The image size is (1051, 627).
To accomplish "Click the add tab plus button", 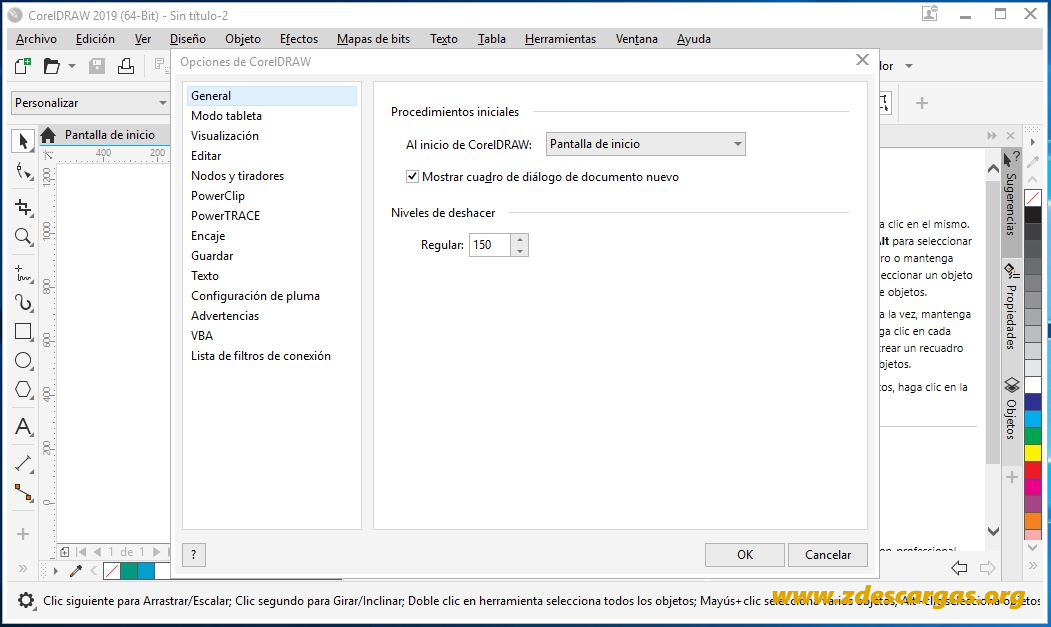I will [922, 103].
